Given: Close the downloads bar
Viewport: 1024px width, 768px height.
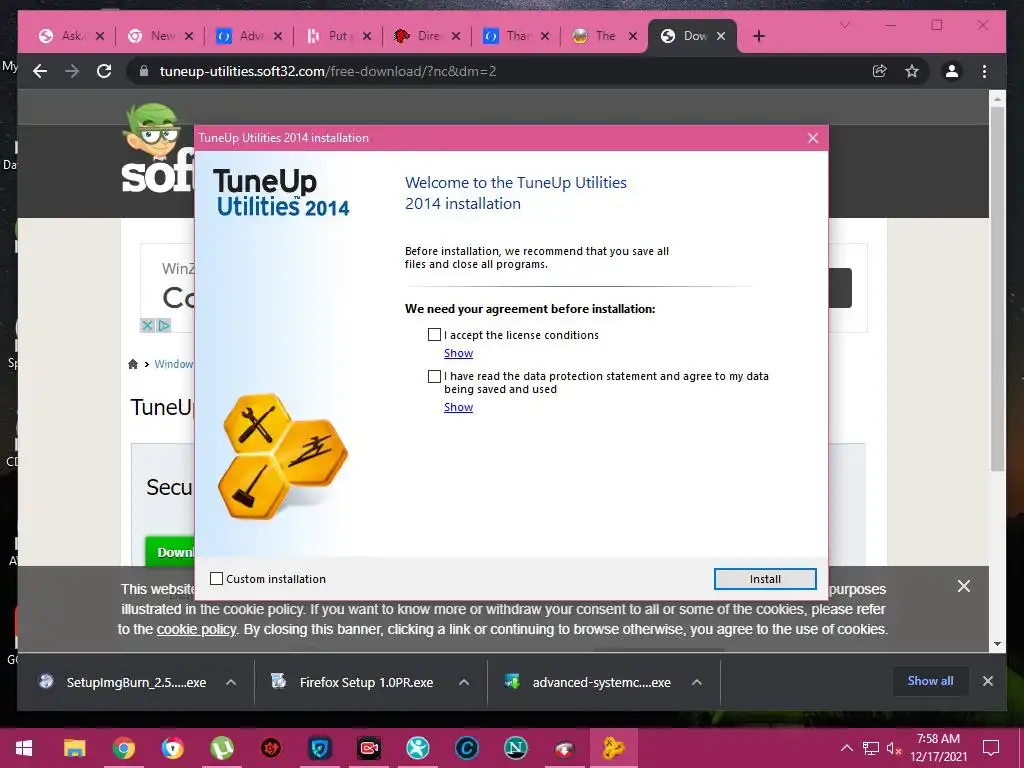Looking at the screenshot, I should point(987,681).
